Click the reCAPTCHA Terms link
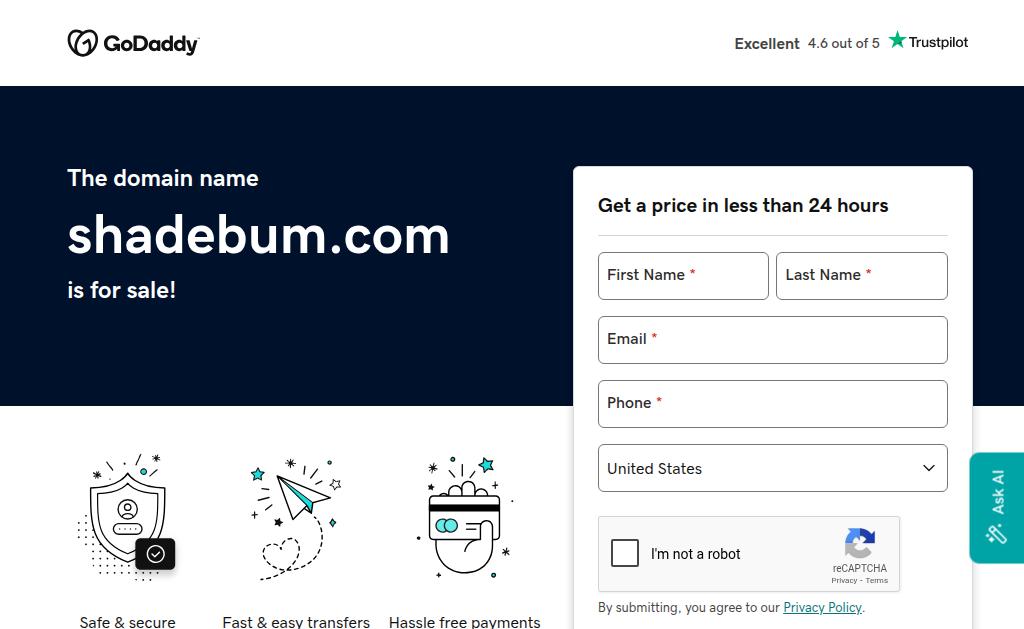Image resolution: width=1024 pixels, height=629 pixels. tap(877, 580)
